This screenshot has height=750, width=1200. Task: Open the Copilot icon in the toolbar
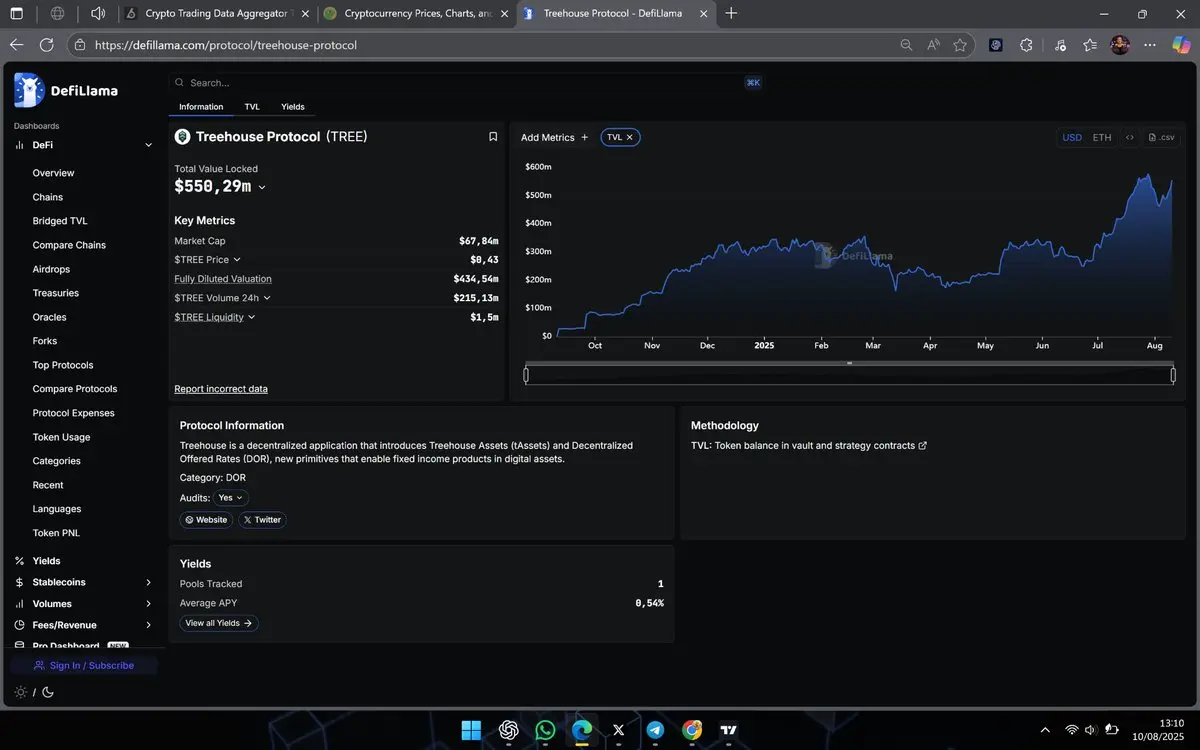(1180, 45)
